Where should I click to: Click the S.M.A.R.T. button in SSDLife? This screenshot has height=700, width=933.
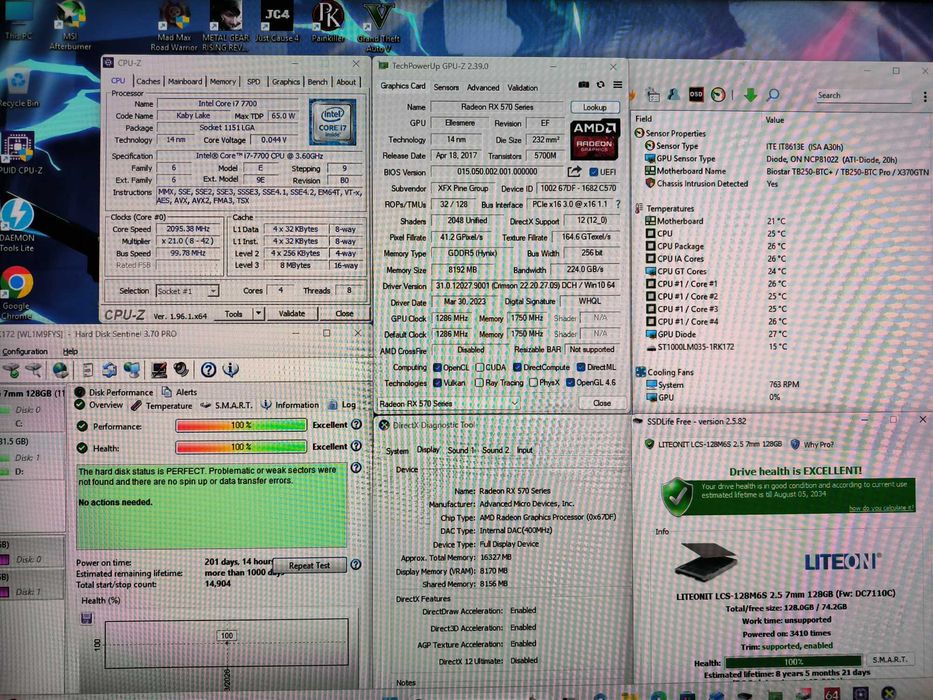click(889, 659)
